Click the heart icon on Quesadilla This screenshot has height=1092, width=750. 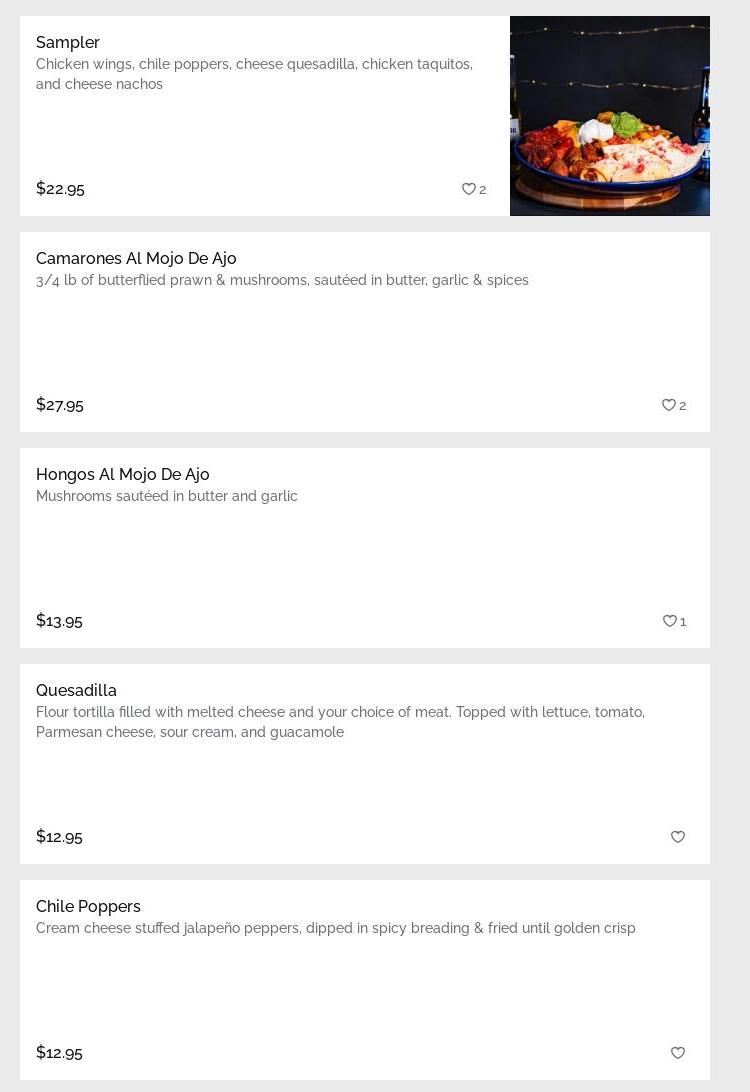(x=677, y=837)
